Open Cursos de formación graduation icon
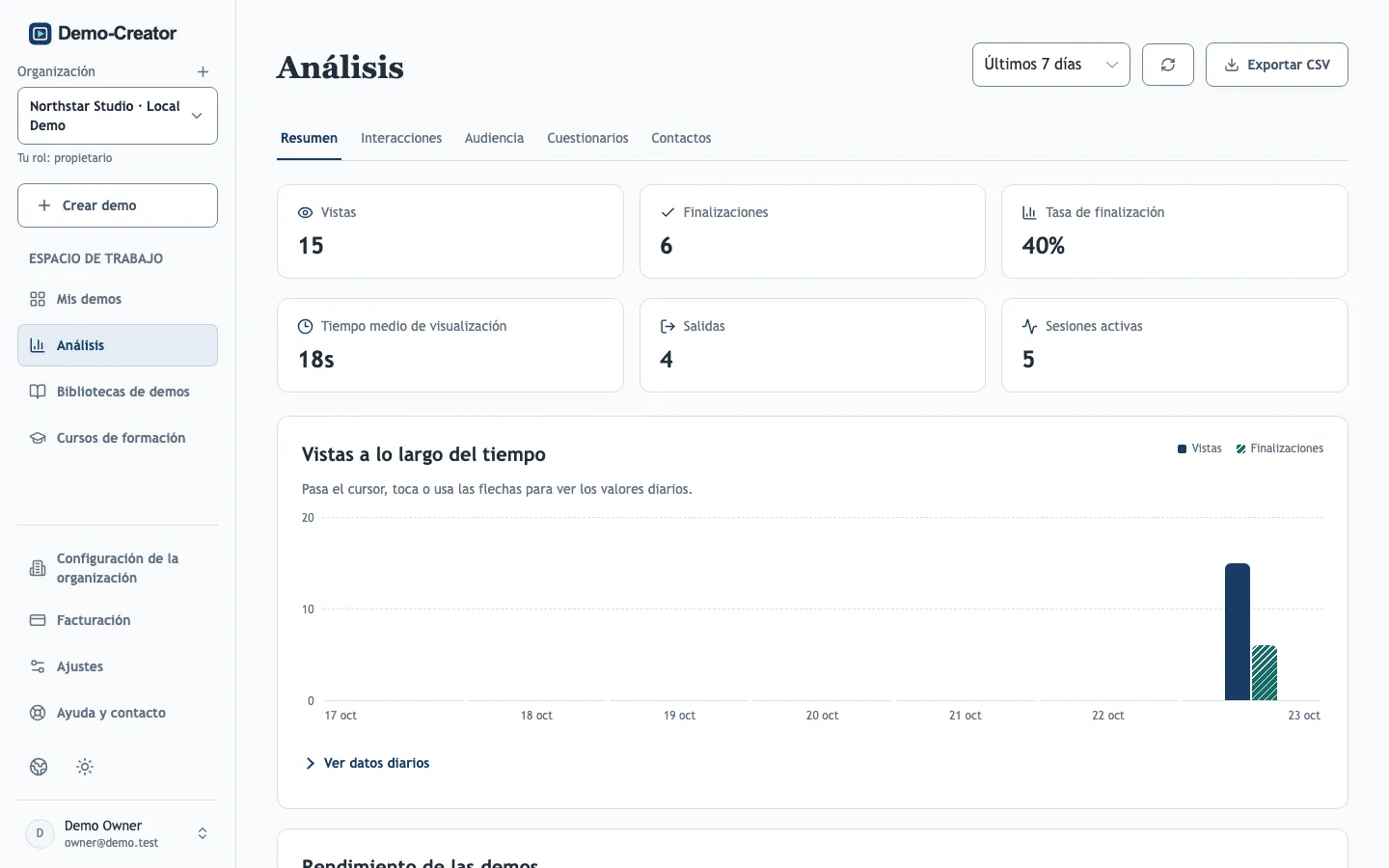Screen dimensions: 1389x868 coord(38,438)
